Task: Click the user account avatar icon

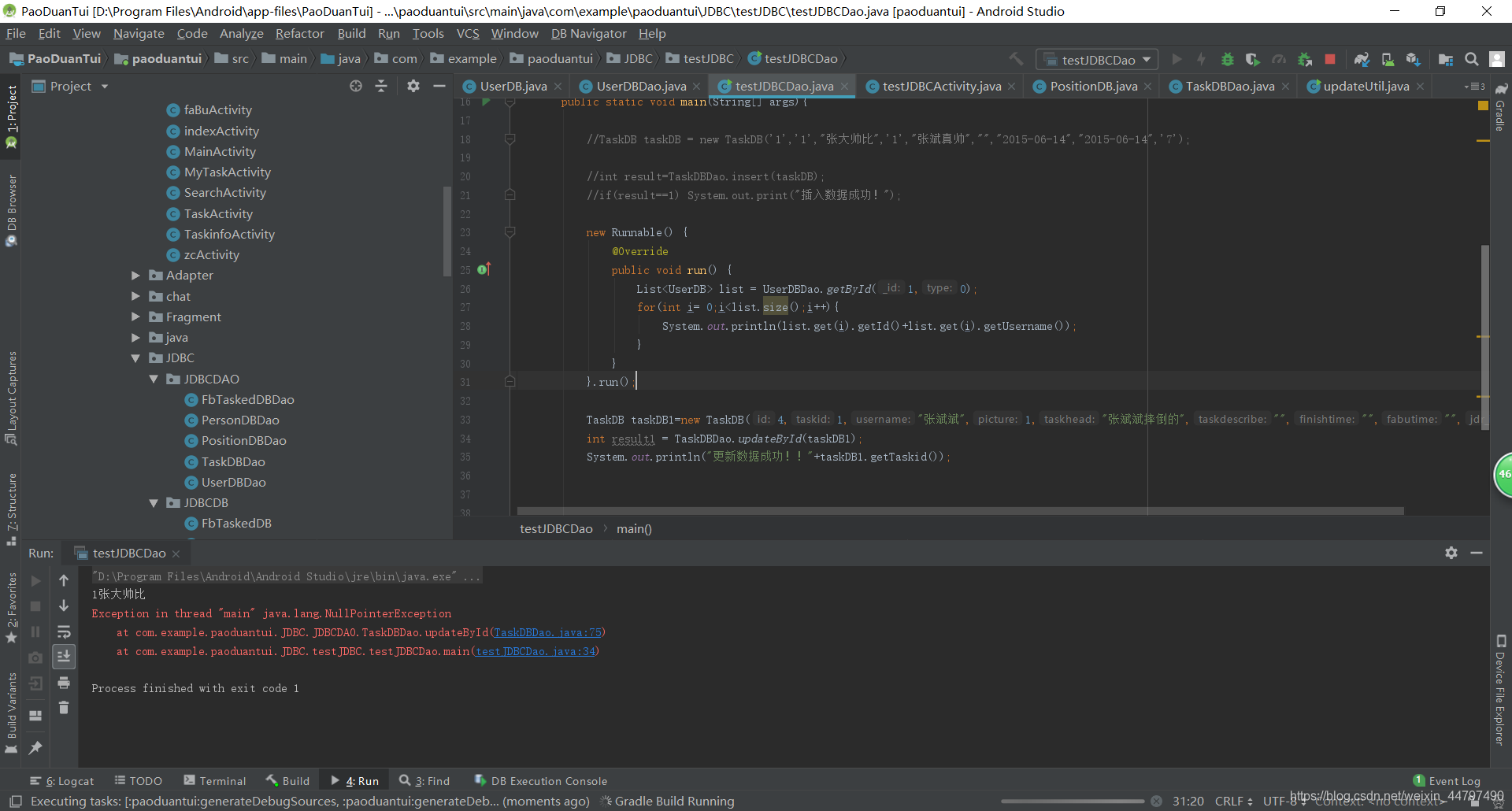Action: (x=1497, y=59)
